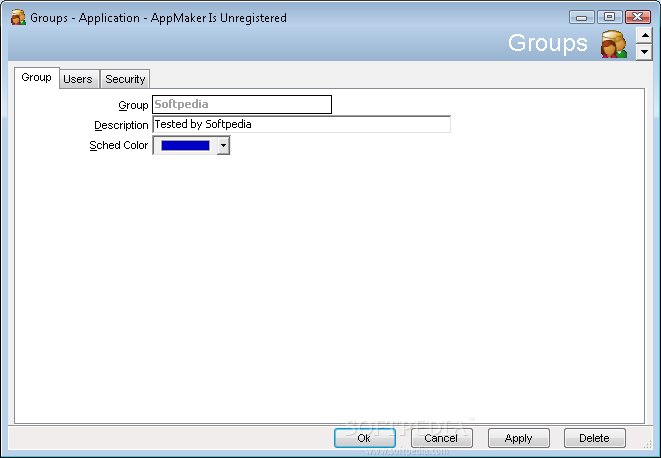Screen dimensions: 661x458
Task: Apply the group changes
Action: pyautogui.click(x=519, y=438)
